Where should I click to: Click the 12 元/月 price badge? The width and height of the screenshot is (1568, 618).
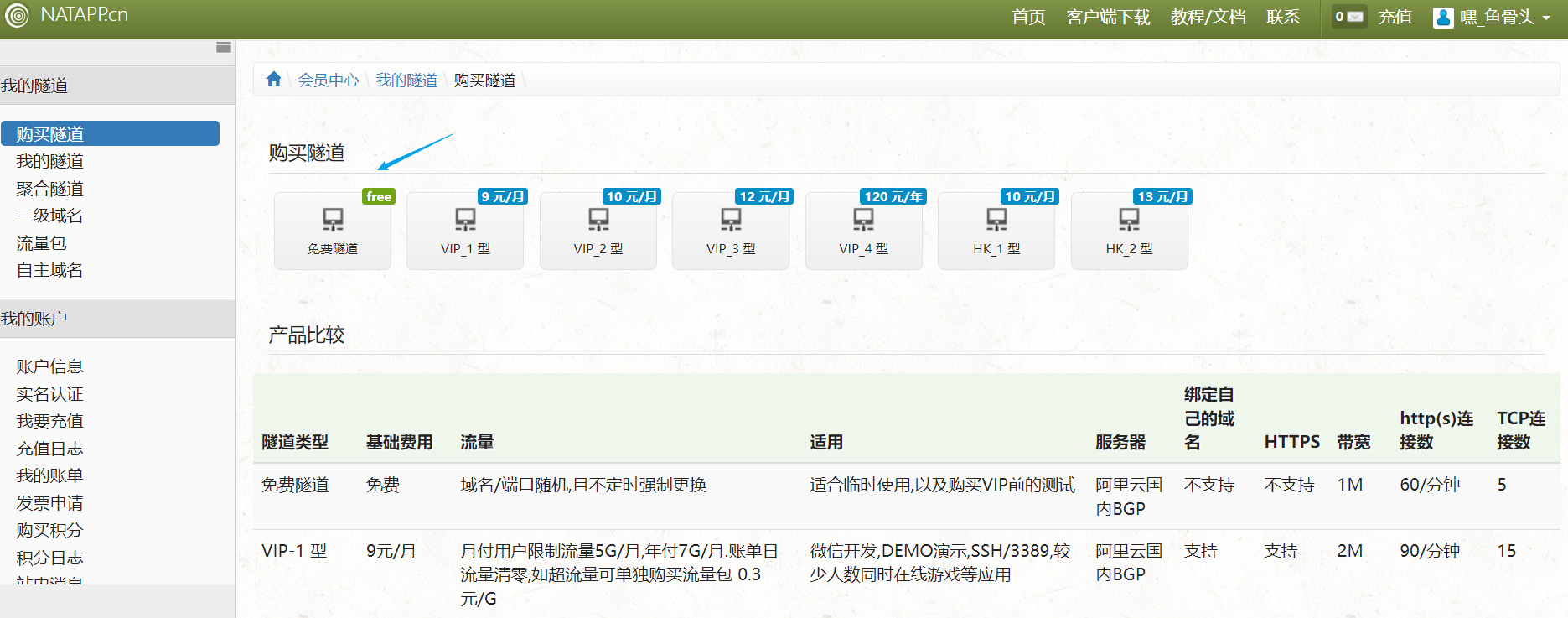pyautogui.click(x=764, y=196)
